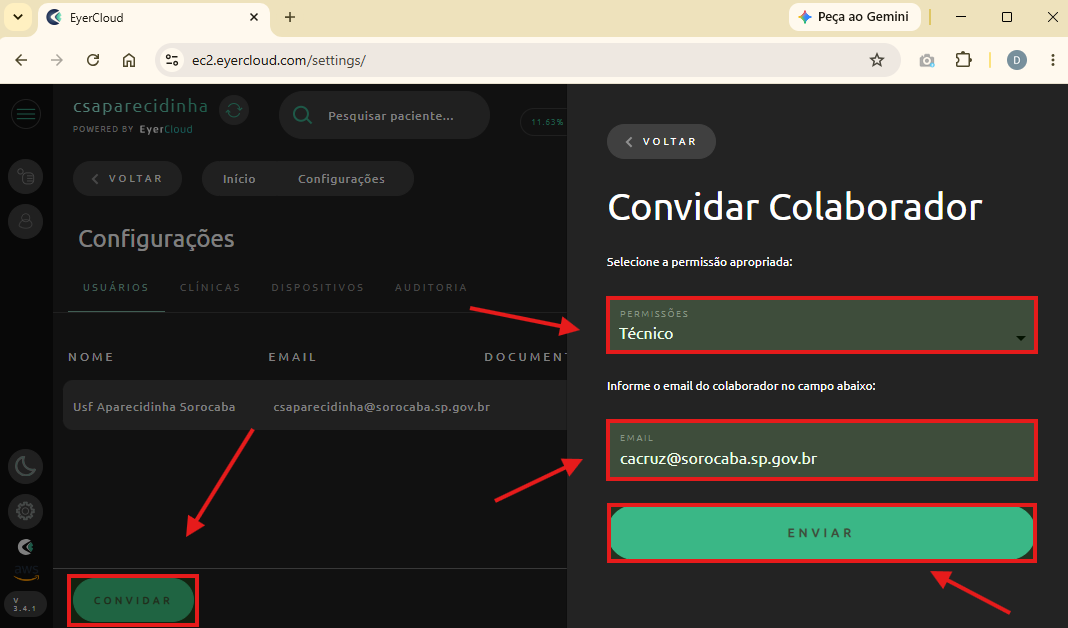Click Voltar in the Convidar Colaborador panel
The image size is (1068, 628).
(661, 142)
